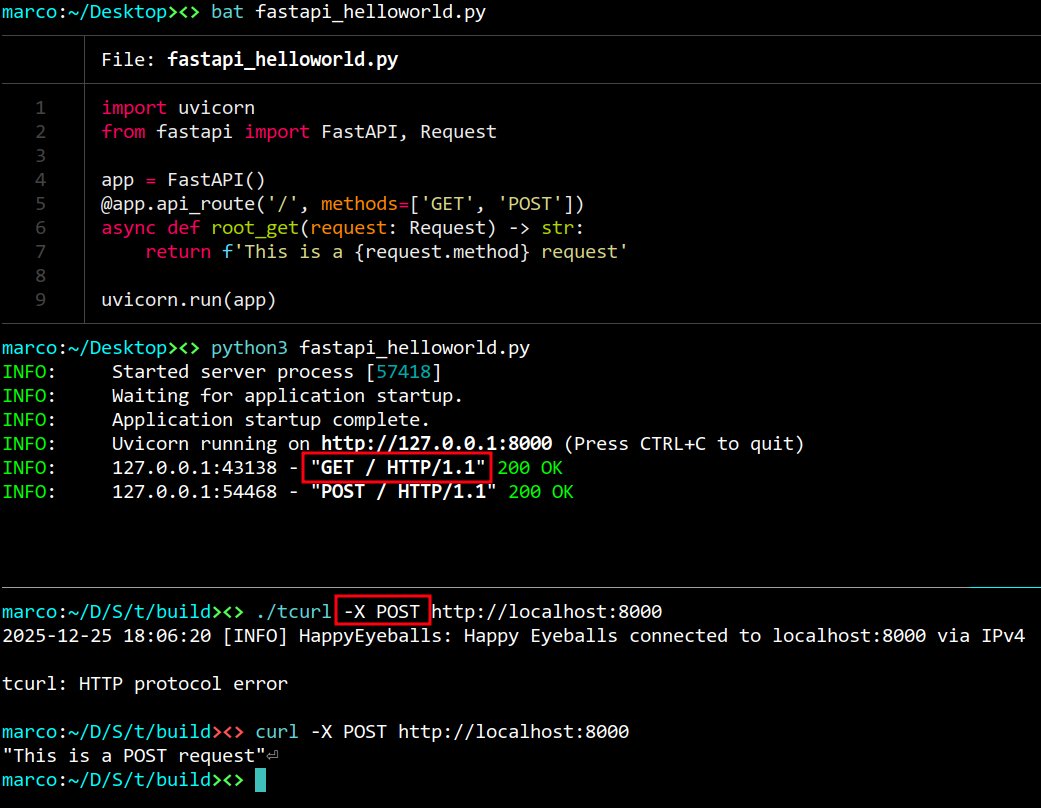Click the 'curl' command word in the last command
The height and width of the screenshot is (808, 1041).
click(x=277, y=732)
